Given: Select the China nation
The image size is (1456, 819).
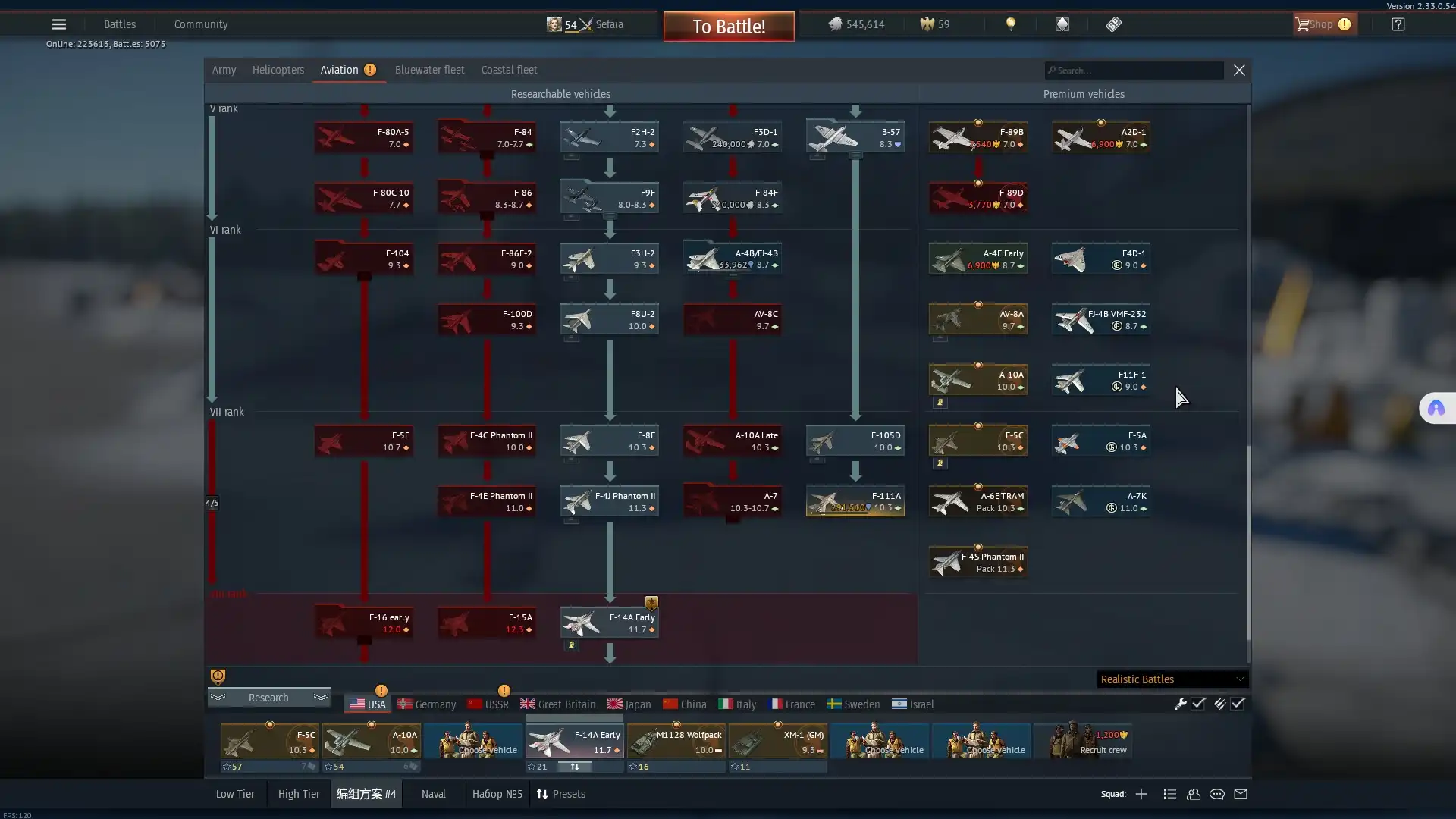Looking at the screenshot, I should tap(684, 704).
